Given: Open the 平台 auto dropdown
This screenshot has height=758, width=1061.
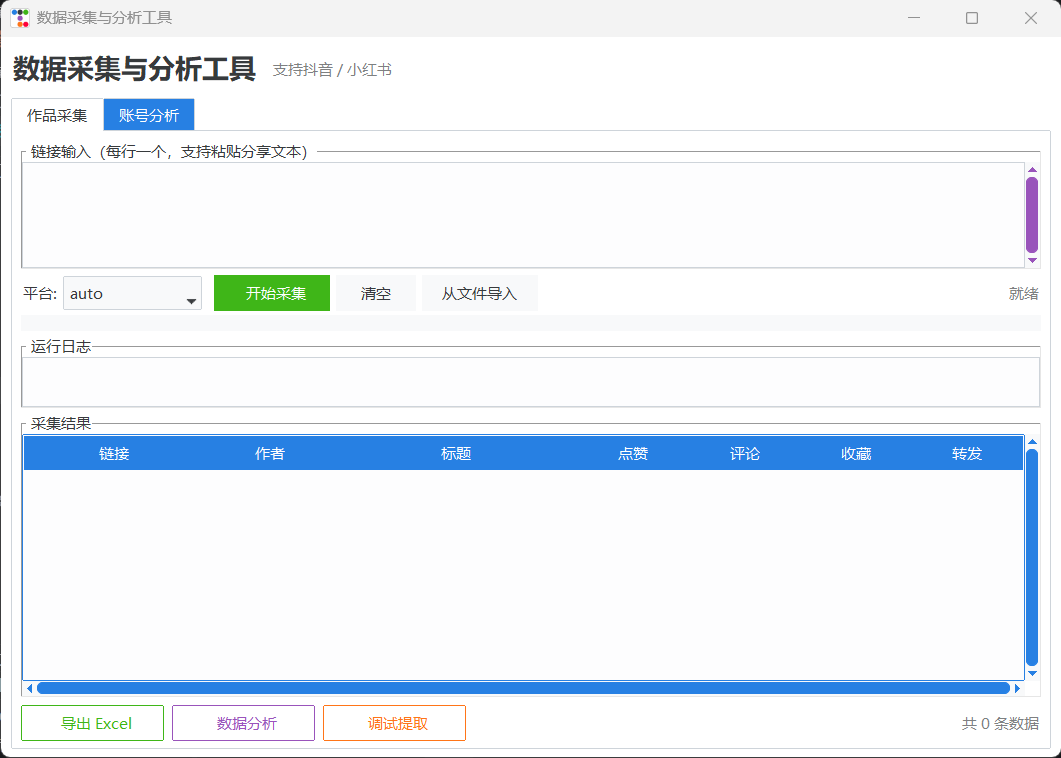Looking at the screenshot, I should pos(133,293).
